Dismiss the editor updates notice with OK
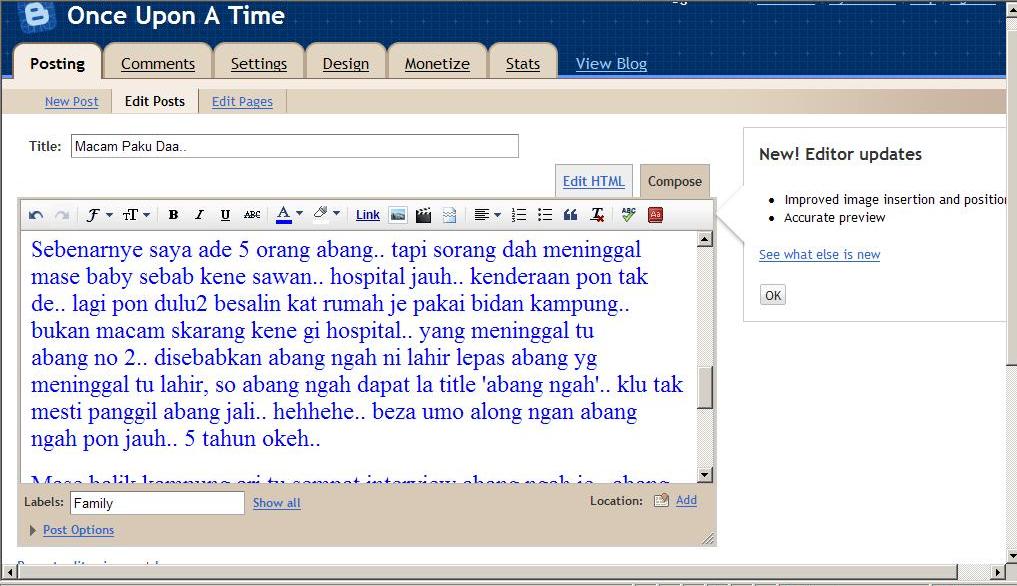Image resolution: width=1017 pixels, height=586 pixels. pyautogui.click(x=772, y=295)
